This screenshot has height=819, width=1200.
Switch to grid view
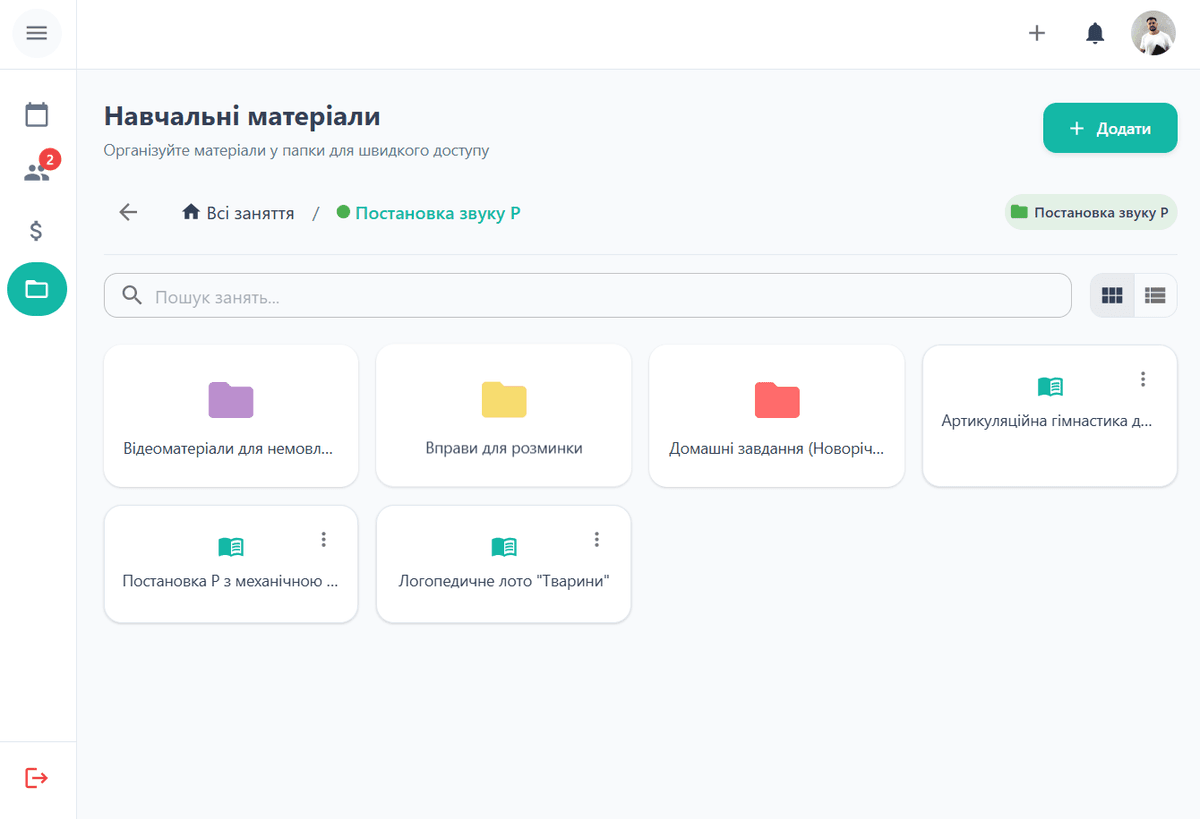tap(1112, 296)
